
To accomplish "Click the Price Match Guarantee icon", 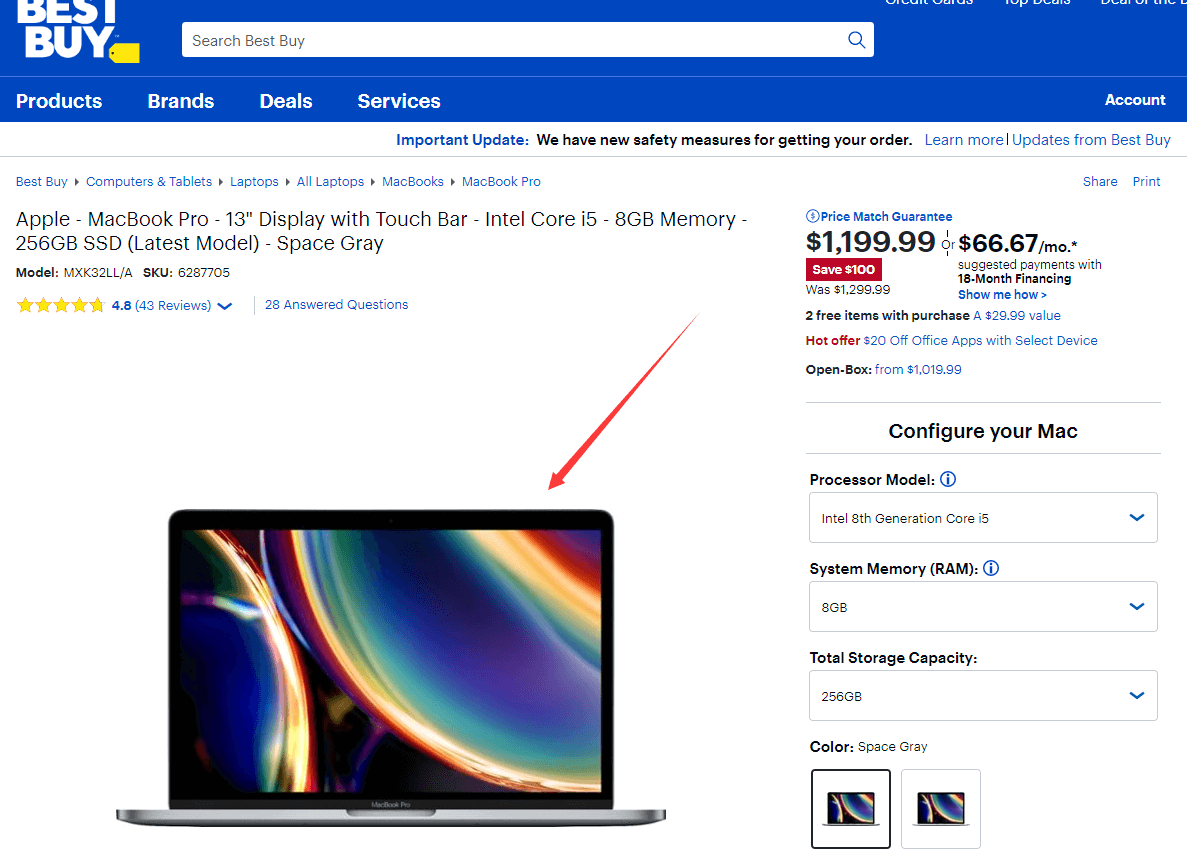I will [812, 216].
